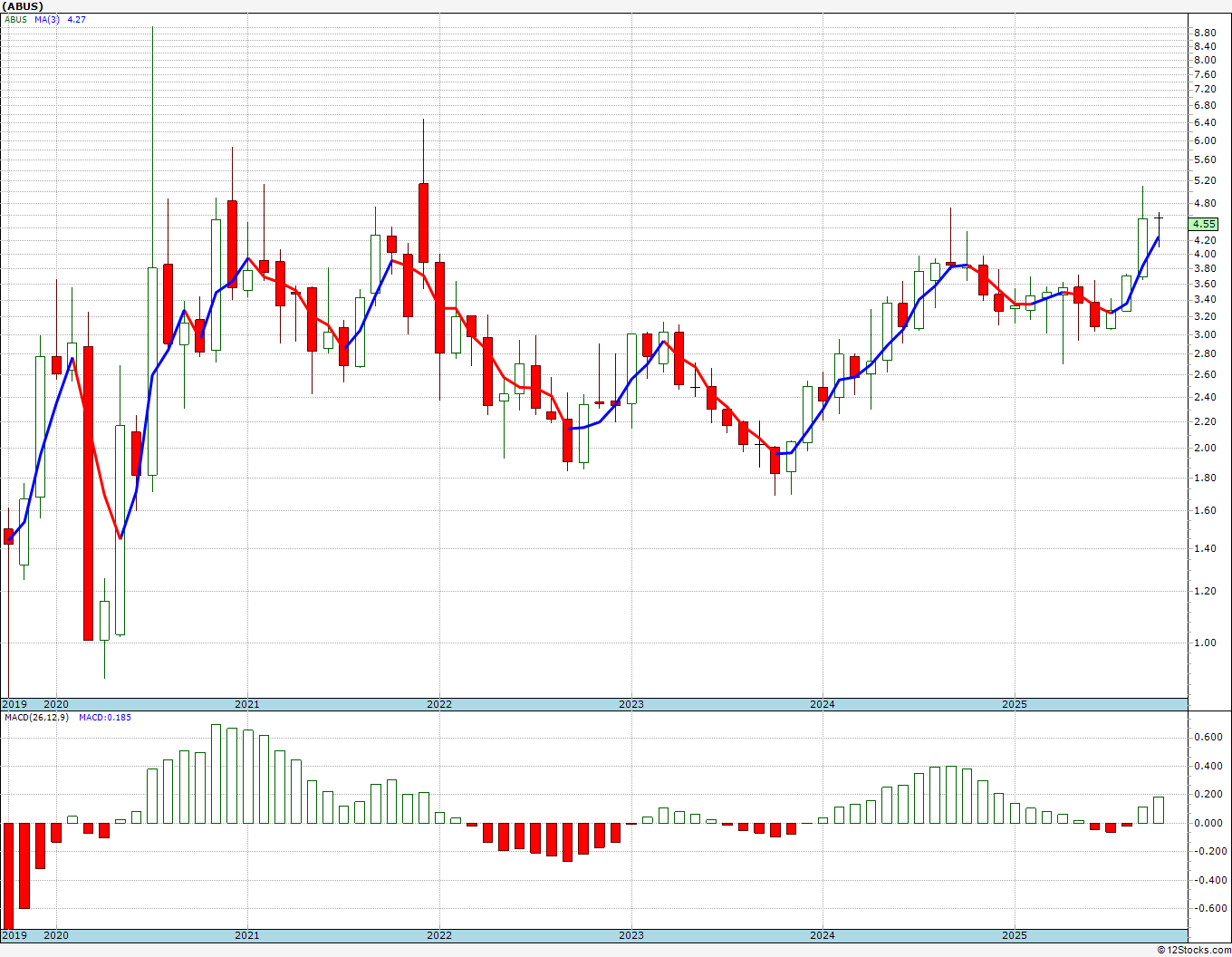
Task: Click 2024 on the MACD panel time axis
Action: coord(823,935)
